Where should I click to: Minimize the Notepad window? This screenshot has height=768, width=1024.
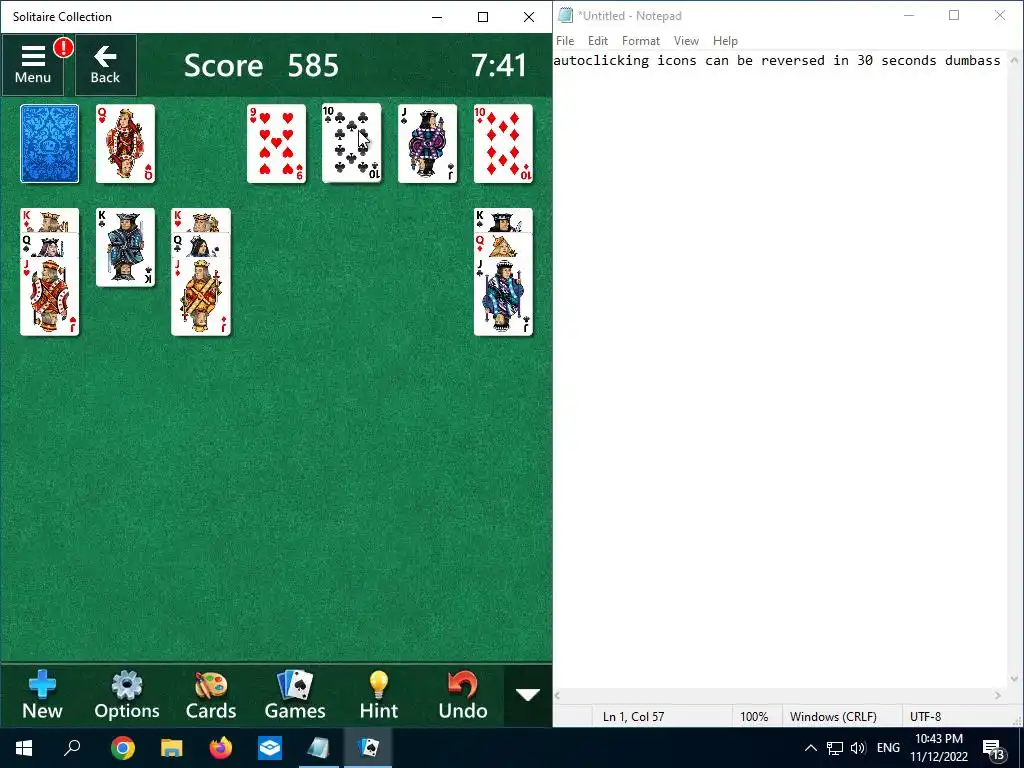click(908, 16)
